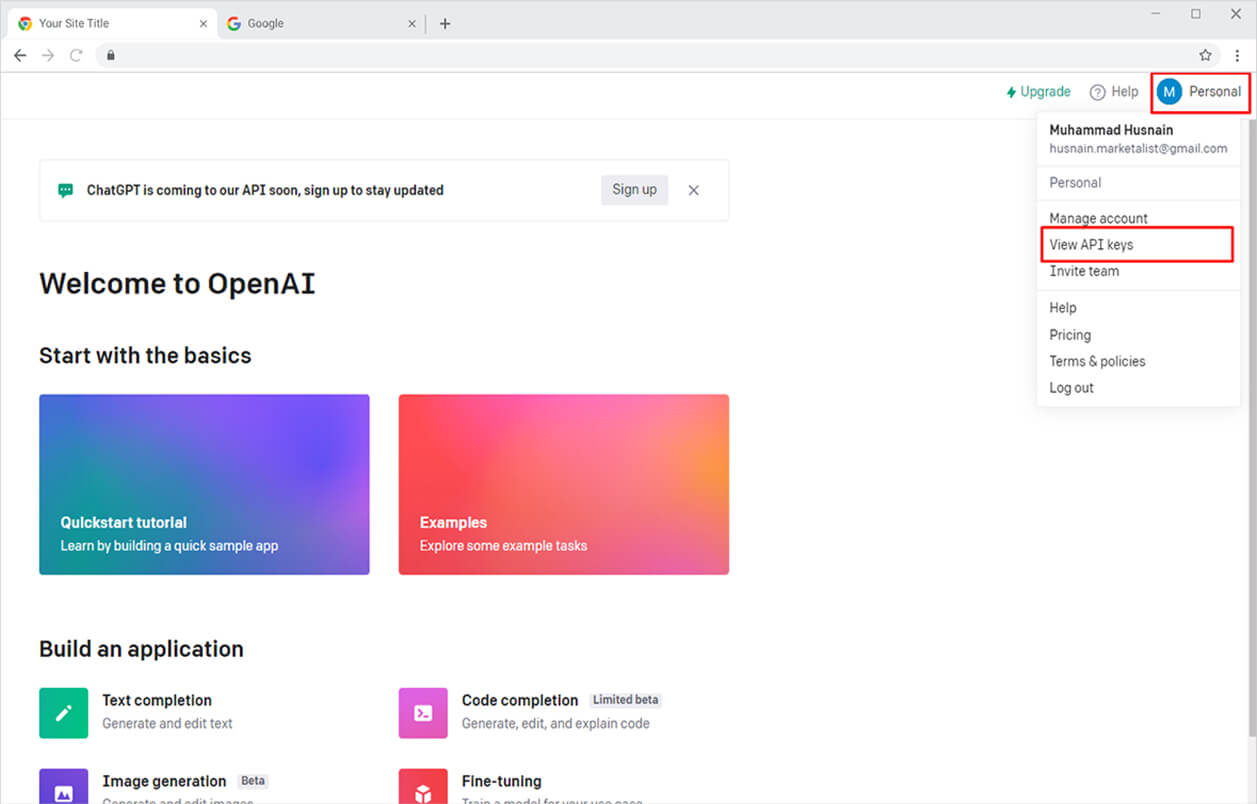This screenshot has width=1257, height=804.
Task: Go back using the browser back arrow
Action: coord(20,55)
